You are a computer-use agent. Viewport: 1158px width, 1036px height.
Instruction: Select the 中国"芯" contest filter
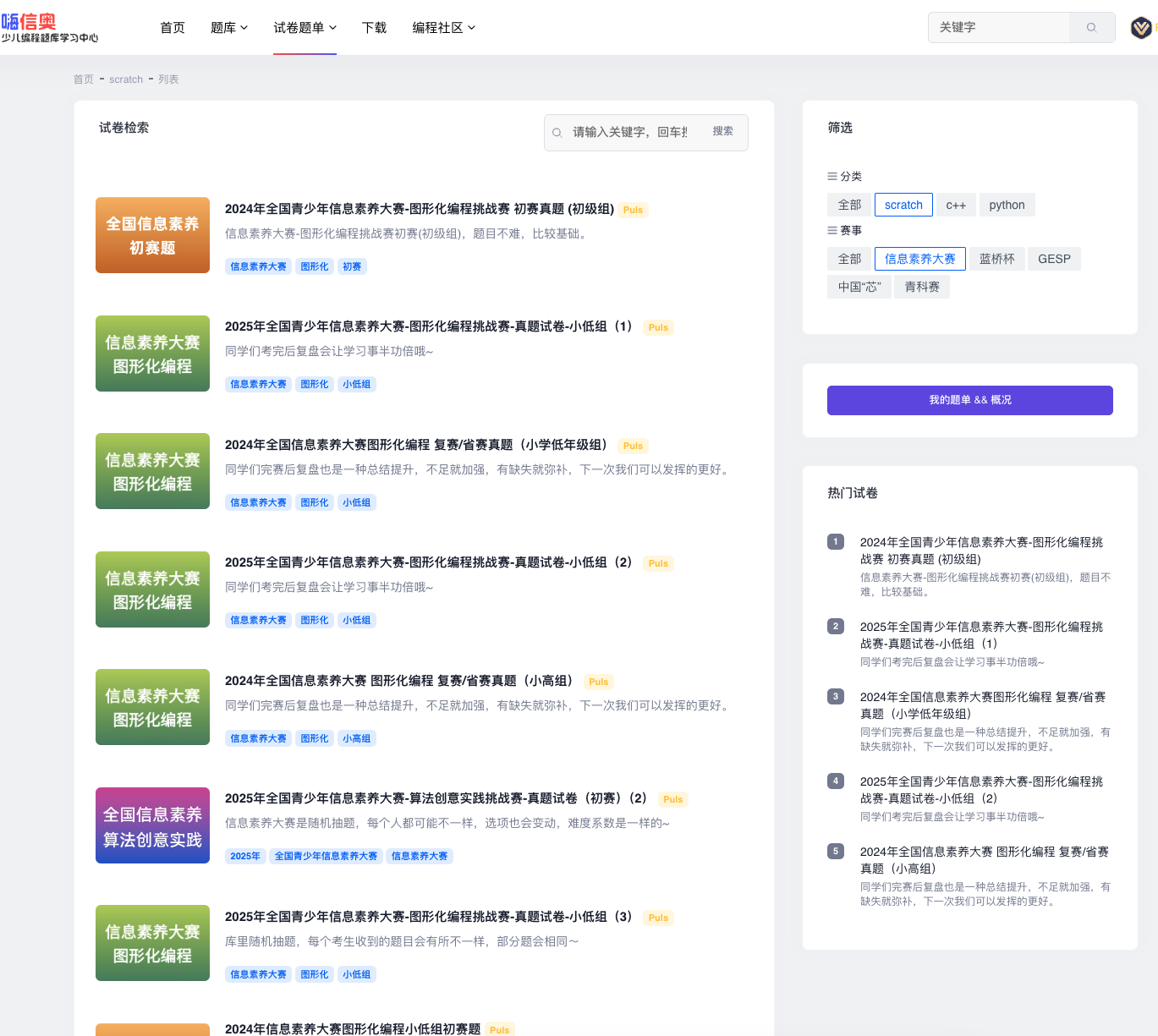click(x=859, y=287)
